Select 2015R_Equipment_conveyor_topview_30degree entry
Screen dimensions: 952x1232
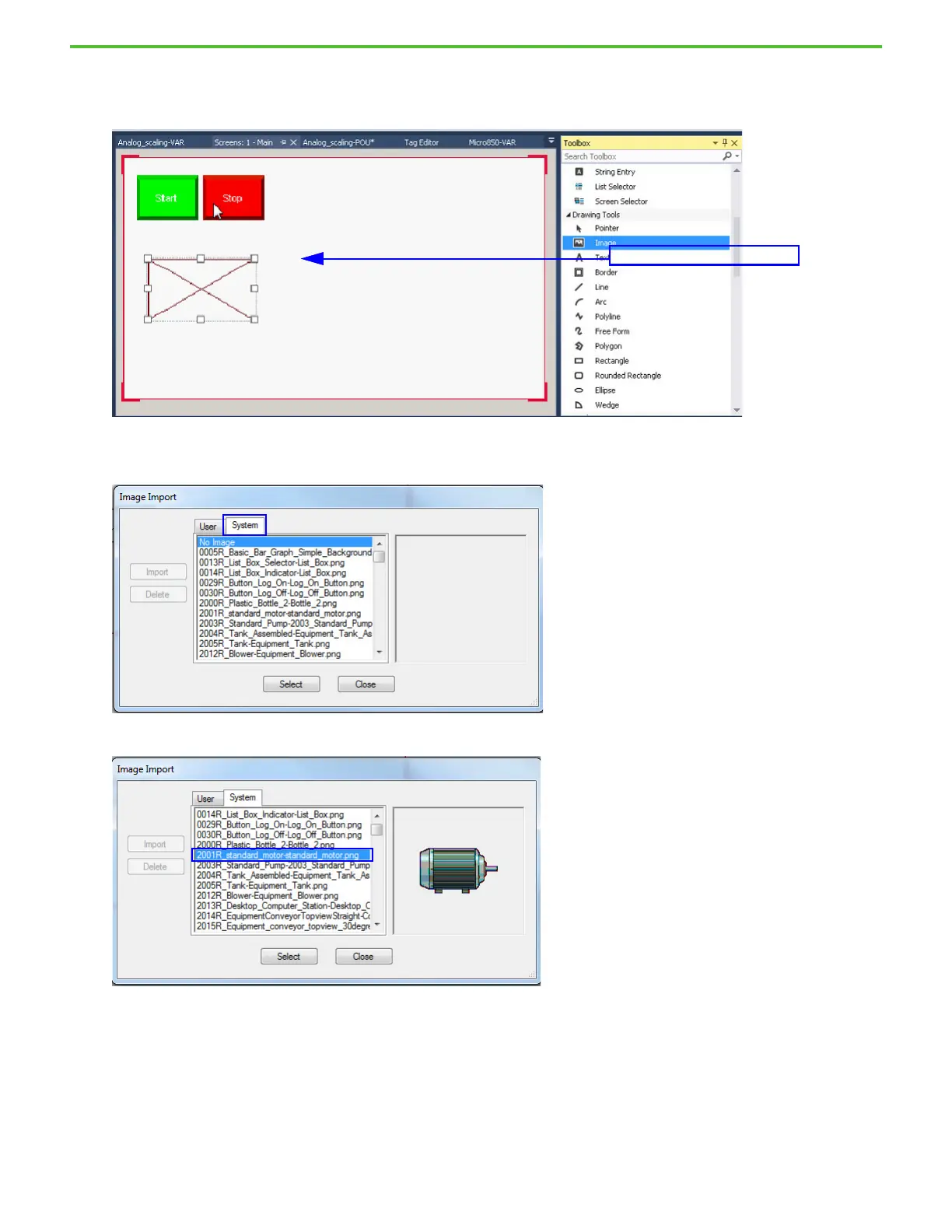282,926
